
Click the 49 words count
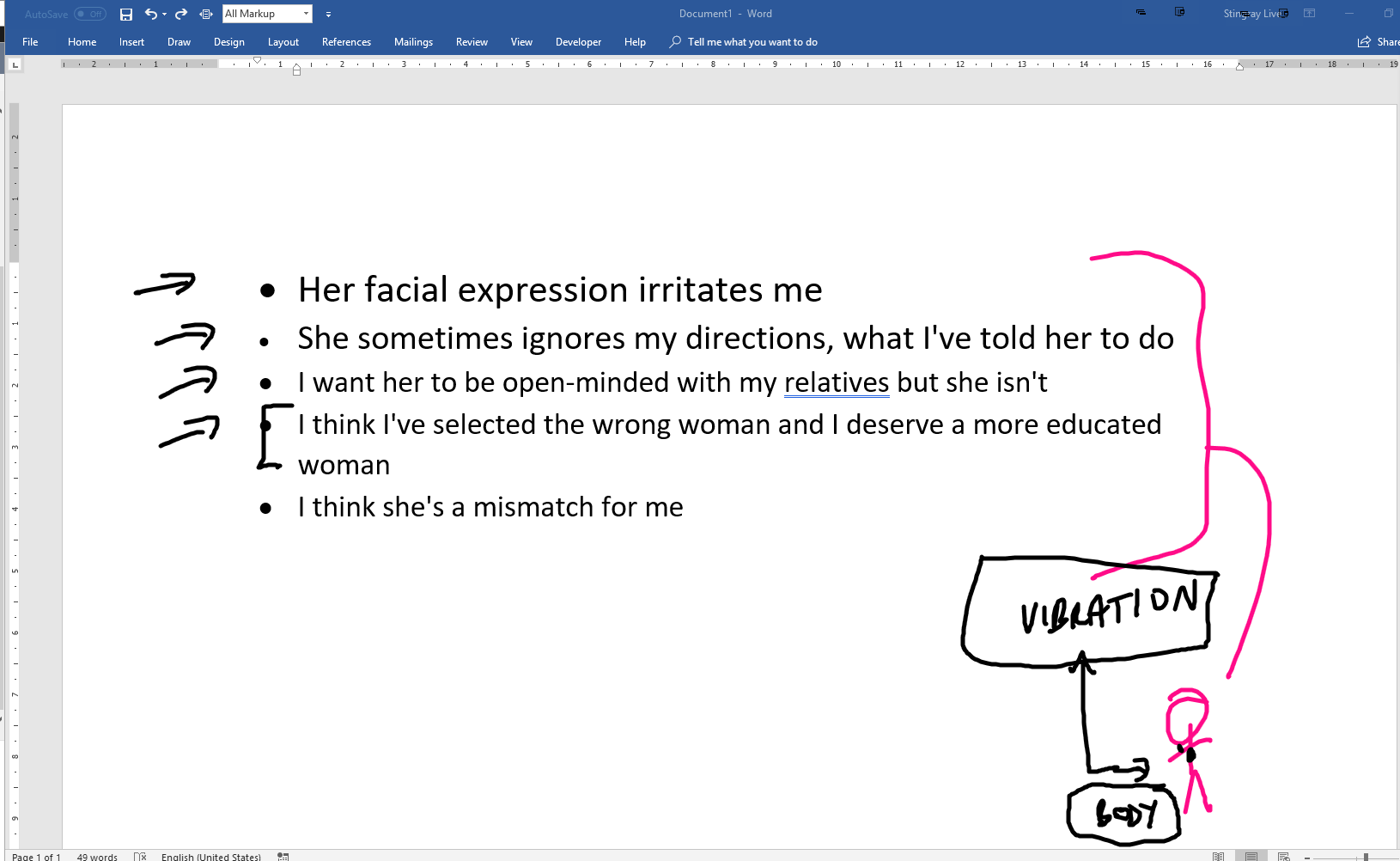click(97, 856)
